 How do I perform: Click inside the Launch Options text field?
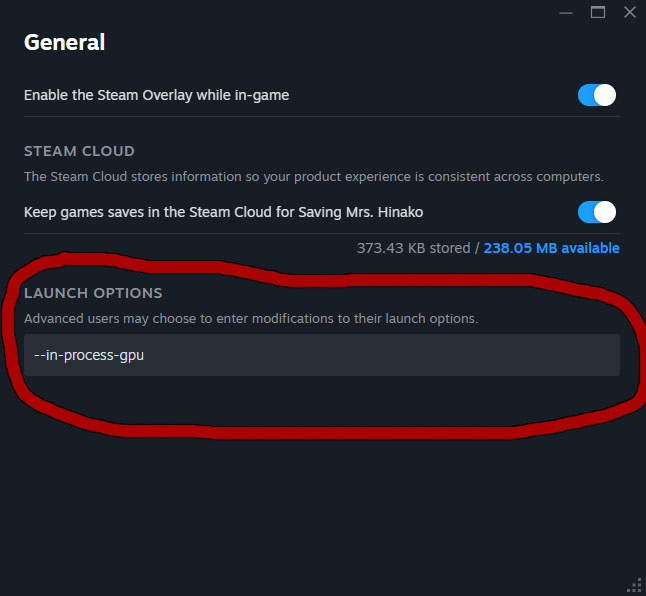[x=321, y=355]
